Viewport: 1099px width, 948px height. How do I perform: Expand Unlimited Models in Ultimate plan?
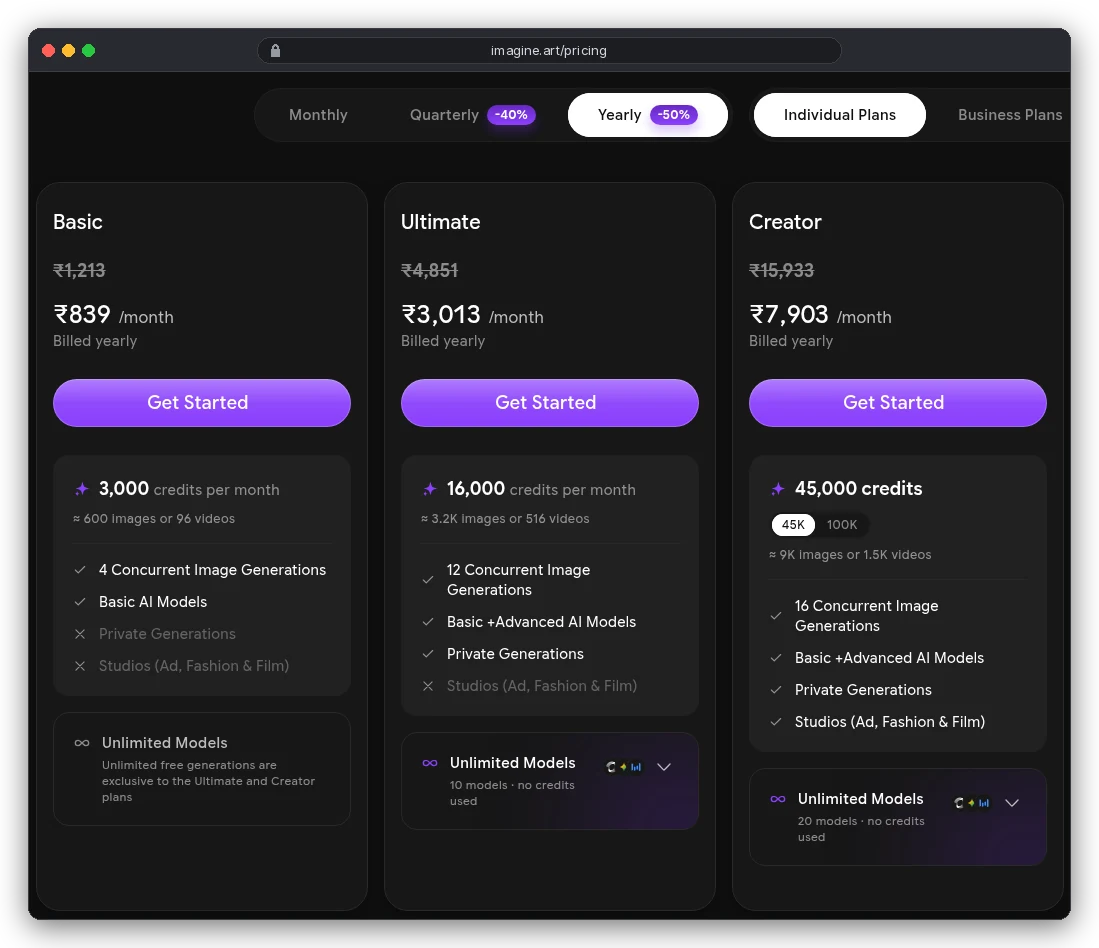pos(664,767)
